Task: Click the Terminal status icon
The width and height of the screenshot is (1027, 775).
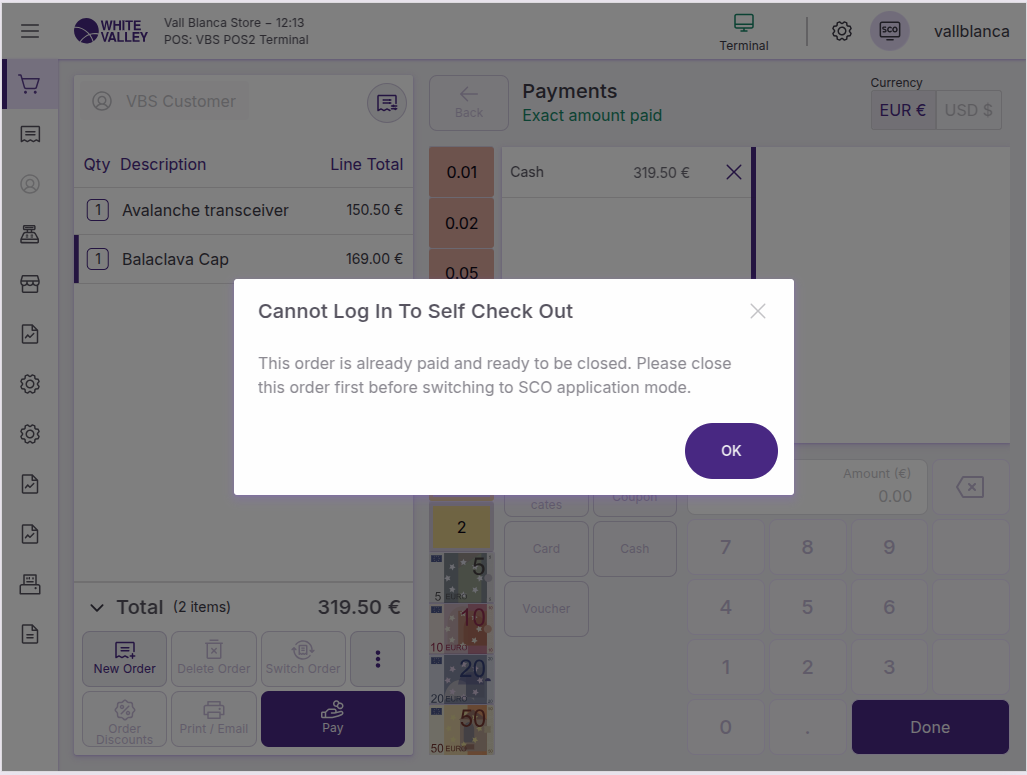Action: pyautogui.click(x=744, y=31)
